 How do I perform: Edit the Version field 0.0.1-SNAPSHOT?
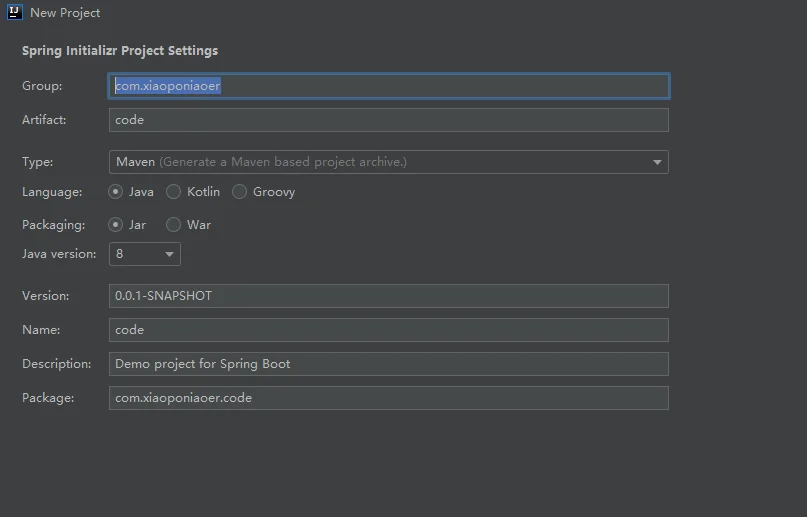(389, 296)
